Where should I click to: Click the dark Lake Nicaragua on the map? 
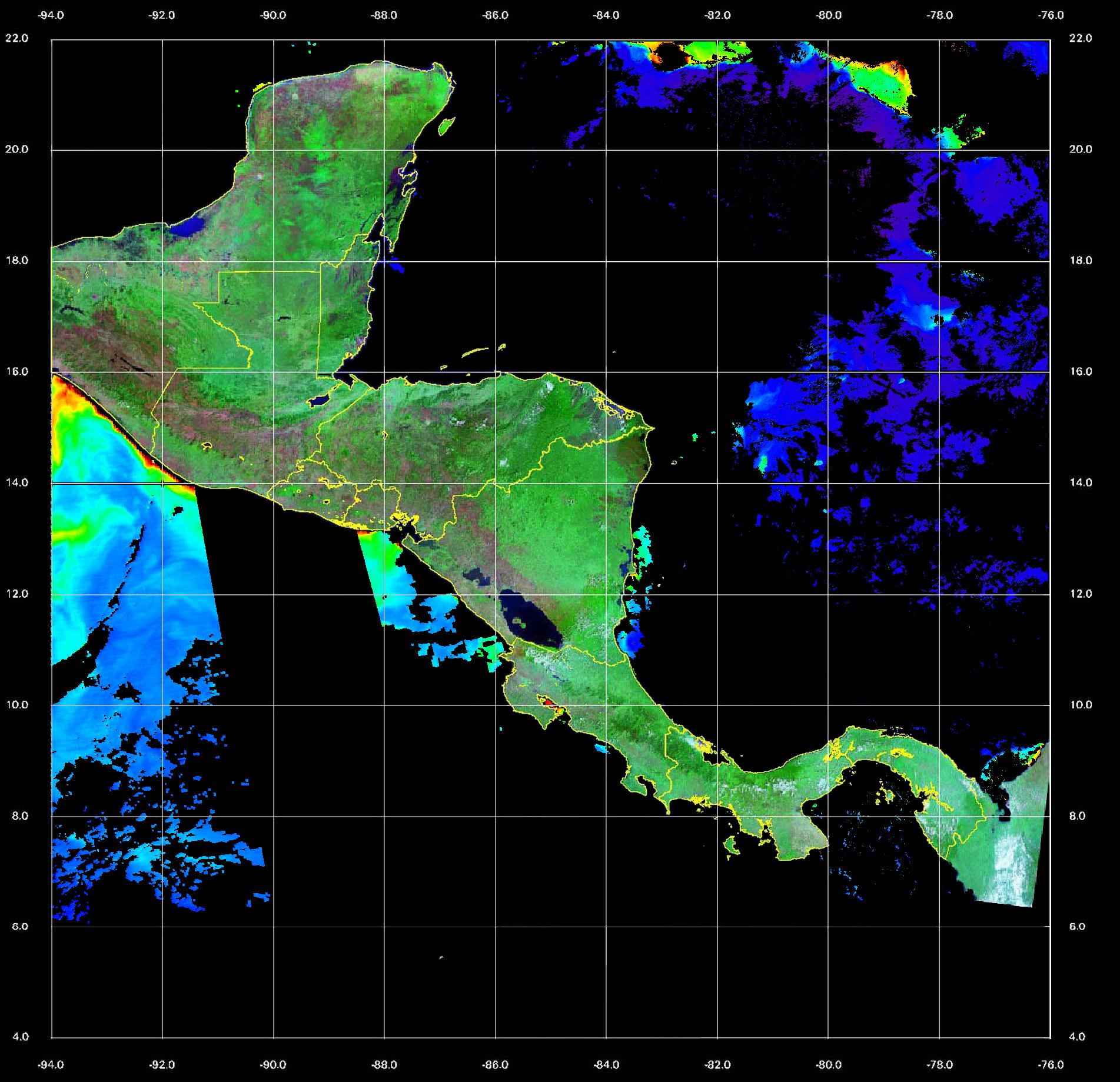pos(530,622)
